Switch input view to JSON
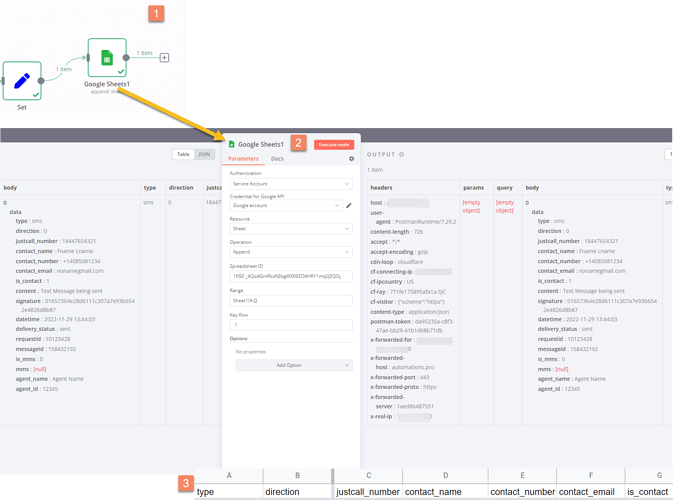The height and width of the screenshot is (500, 673). (204, 154)
